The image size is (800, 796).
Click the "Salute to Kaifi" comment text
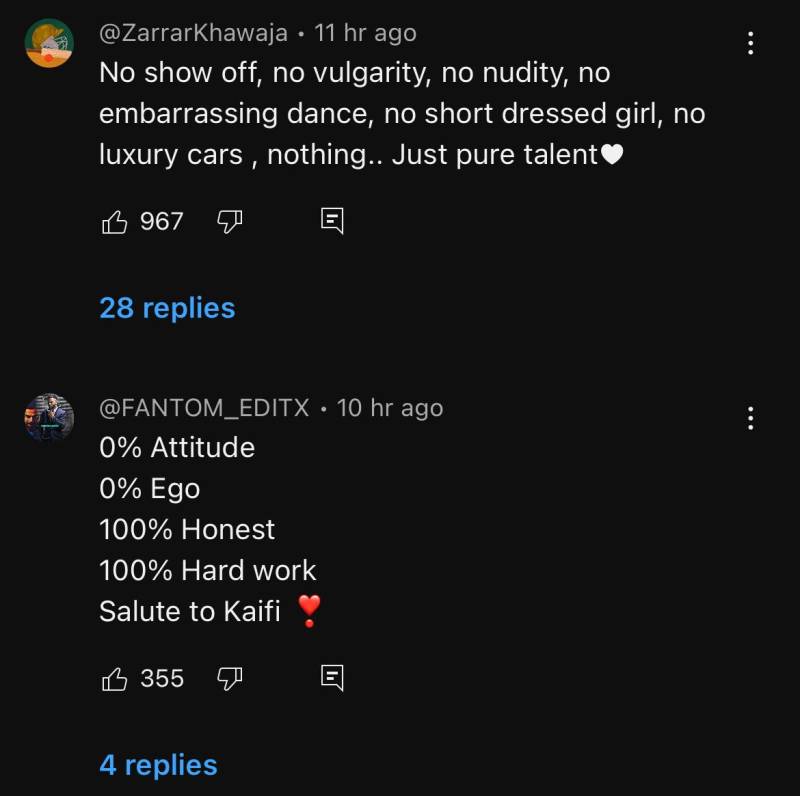pyautogui.click(x=190, y=611)
